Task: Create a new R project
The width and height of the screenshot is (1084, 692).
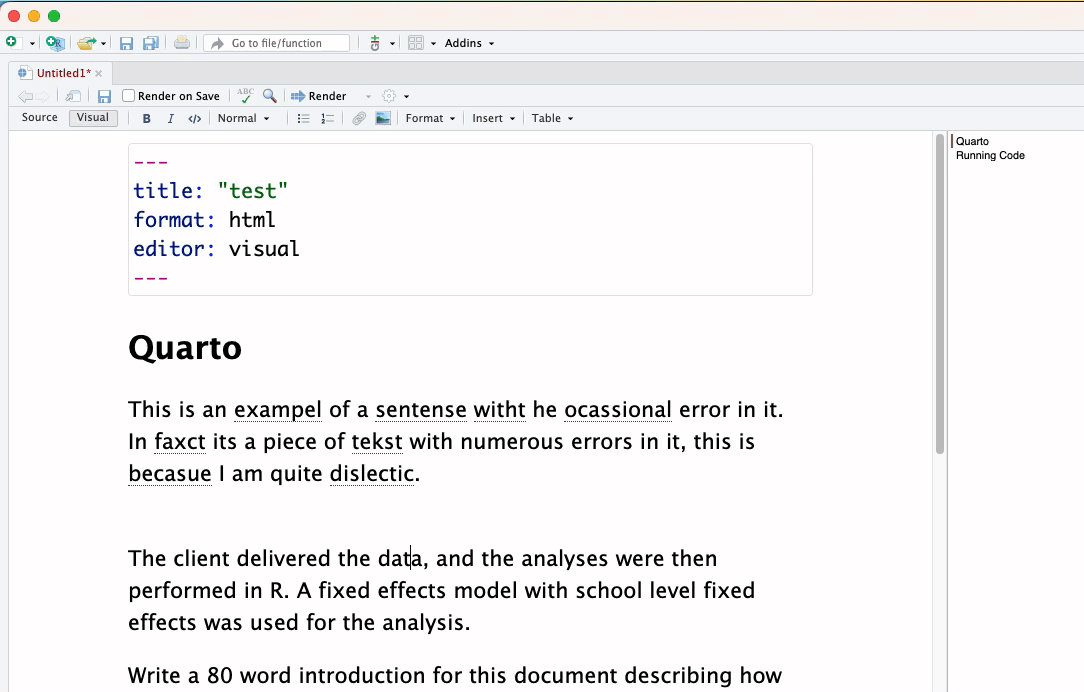Action: tap(55, 43)
